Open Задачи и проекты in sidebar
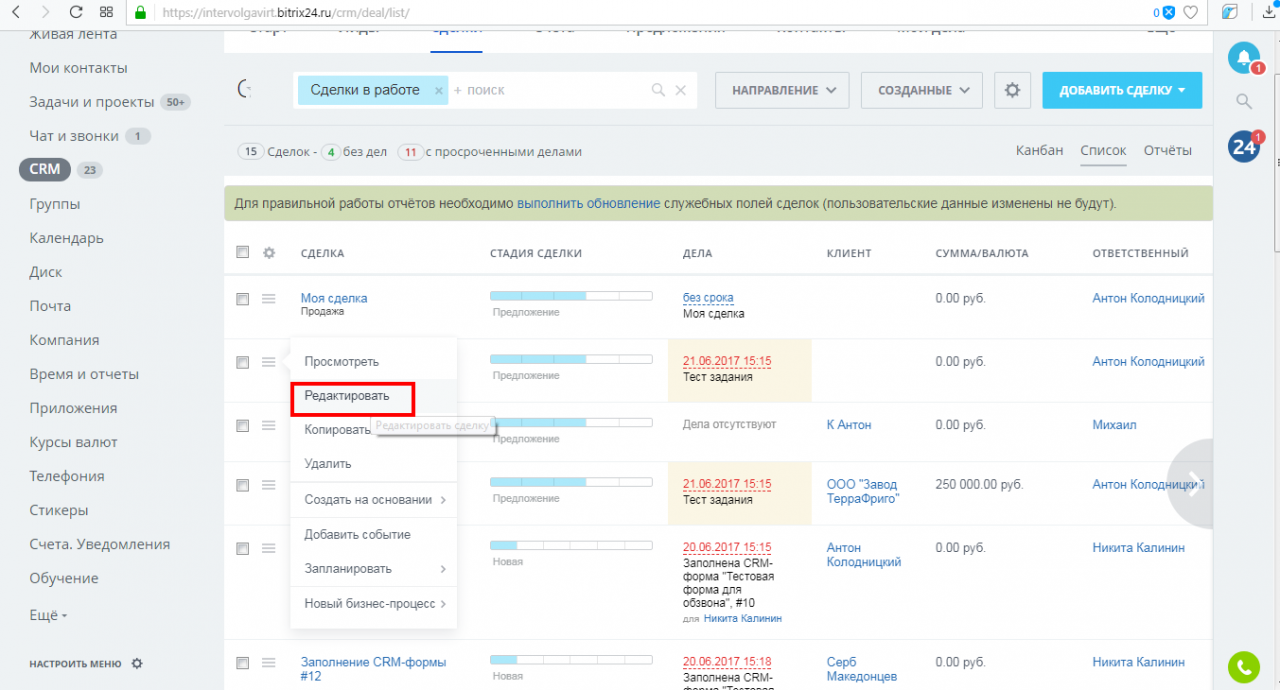 point(92,102)
